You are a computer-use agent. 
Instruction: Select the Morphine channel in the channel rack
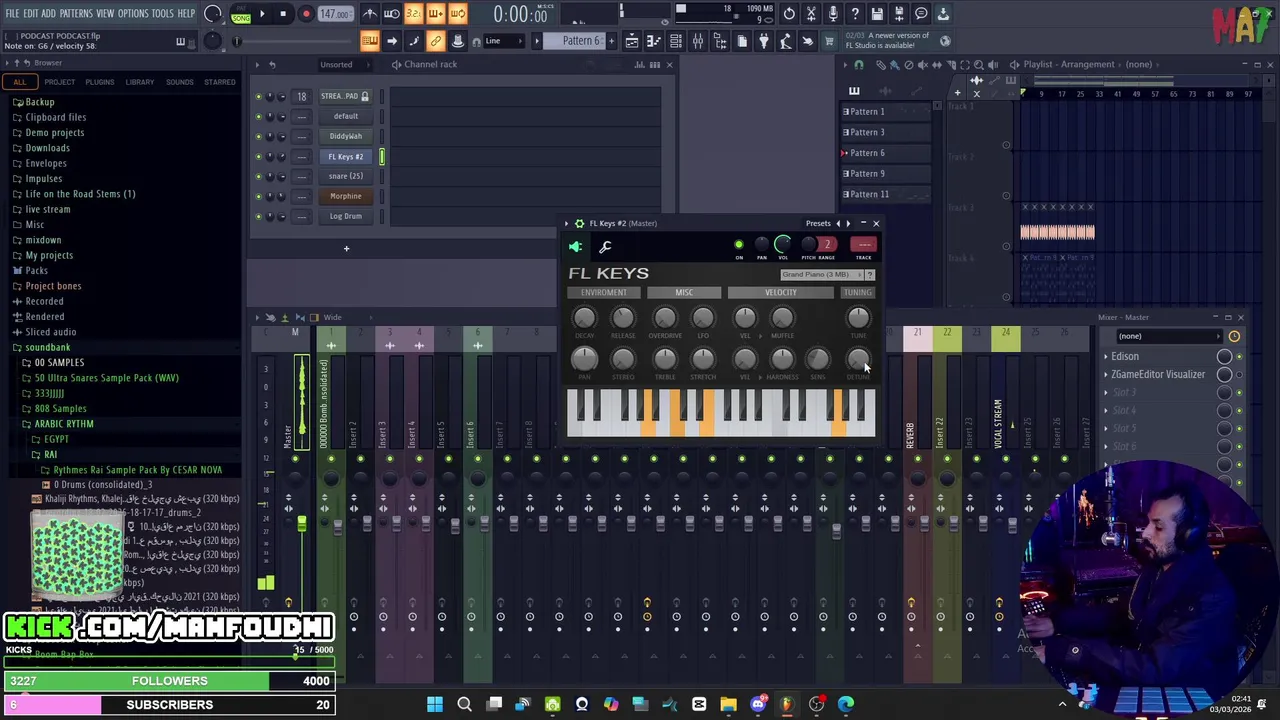click(346, 196)
